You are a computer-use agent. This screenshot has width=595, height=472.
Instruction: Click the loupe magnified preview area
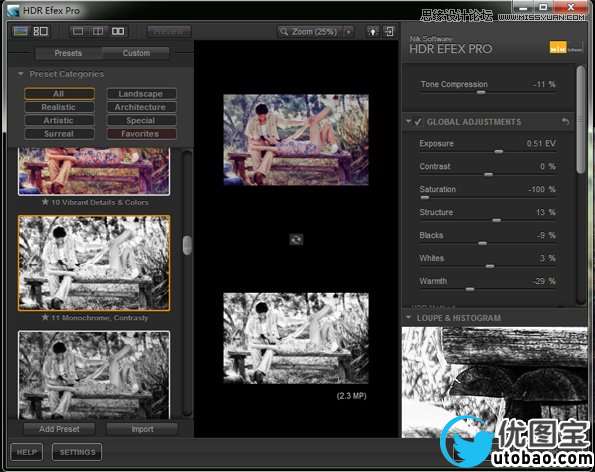click(494, 382)
